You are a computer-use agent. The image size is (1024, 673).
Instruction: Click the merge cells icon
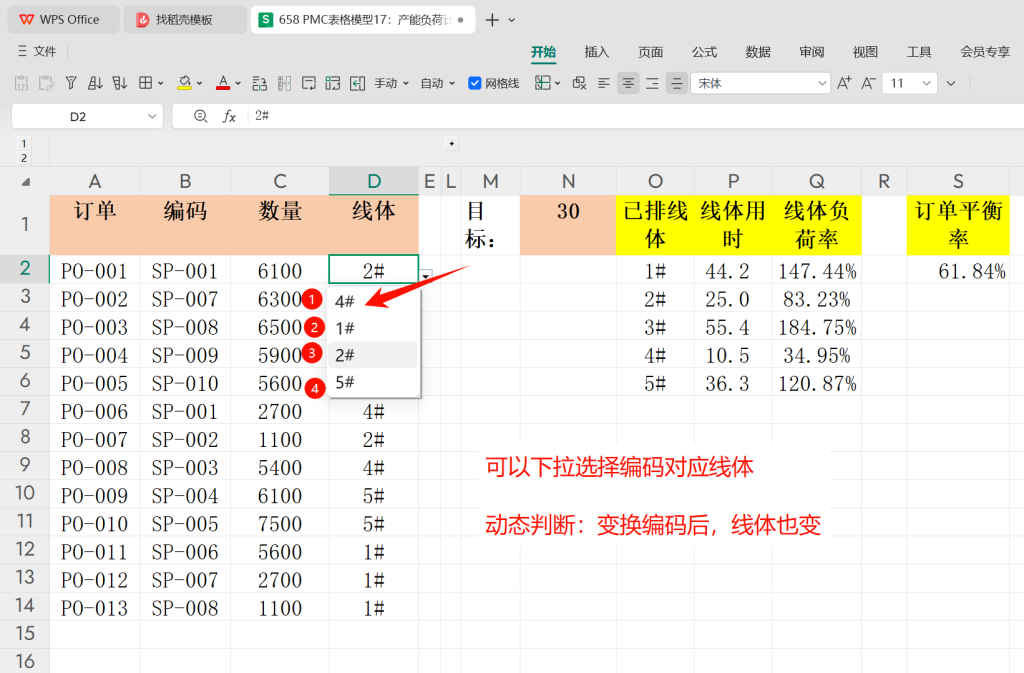[x=333, y=83]
